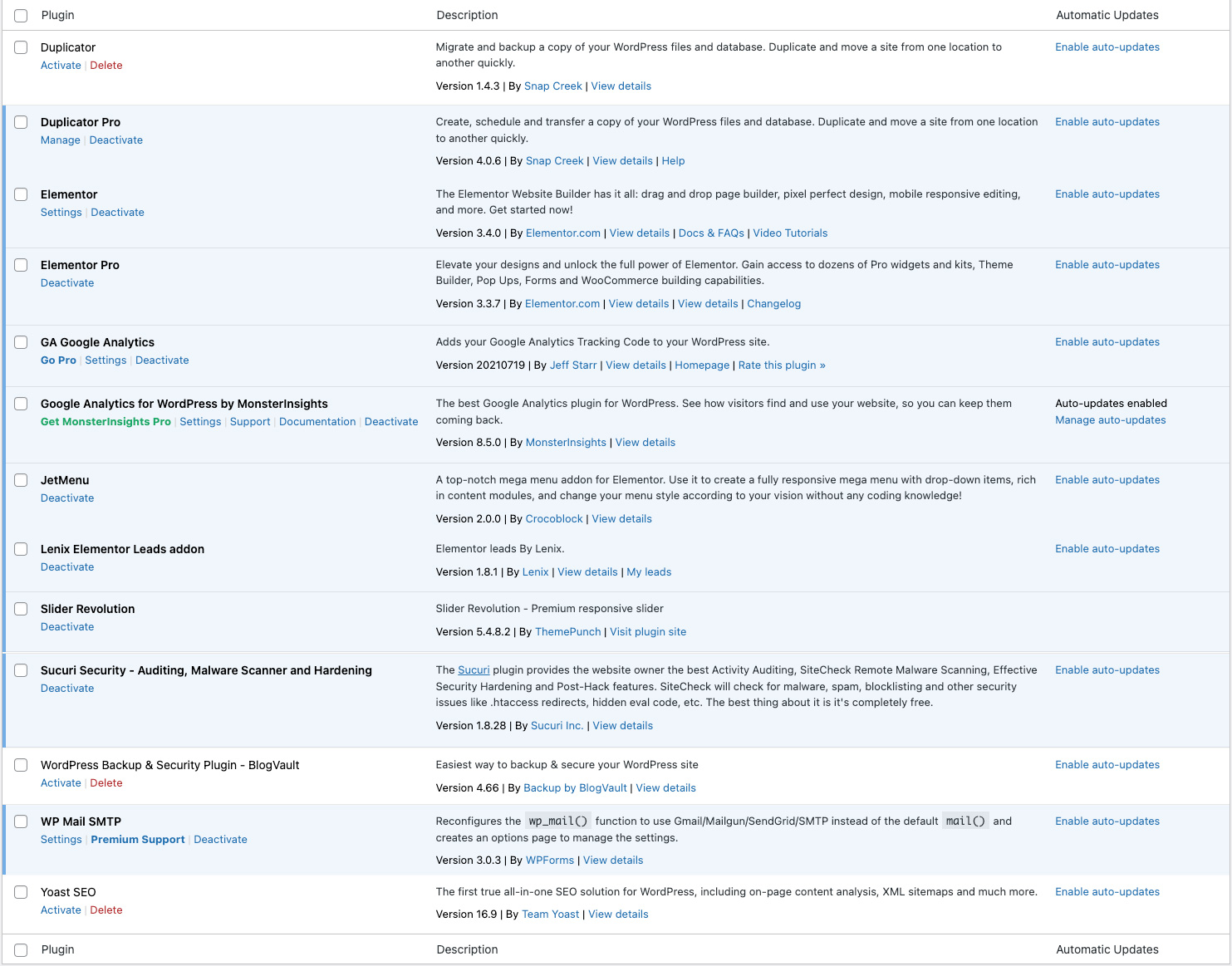Deactivate Slider Revolution
The image size is (1232, 966).
pyautogui.click(x=67, y=627)
